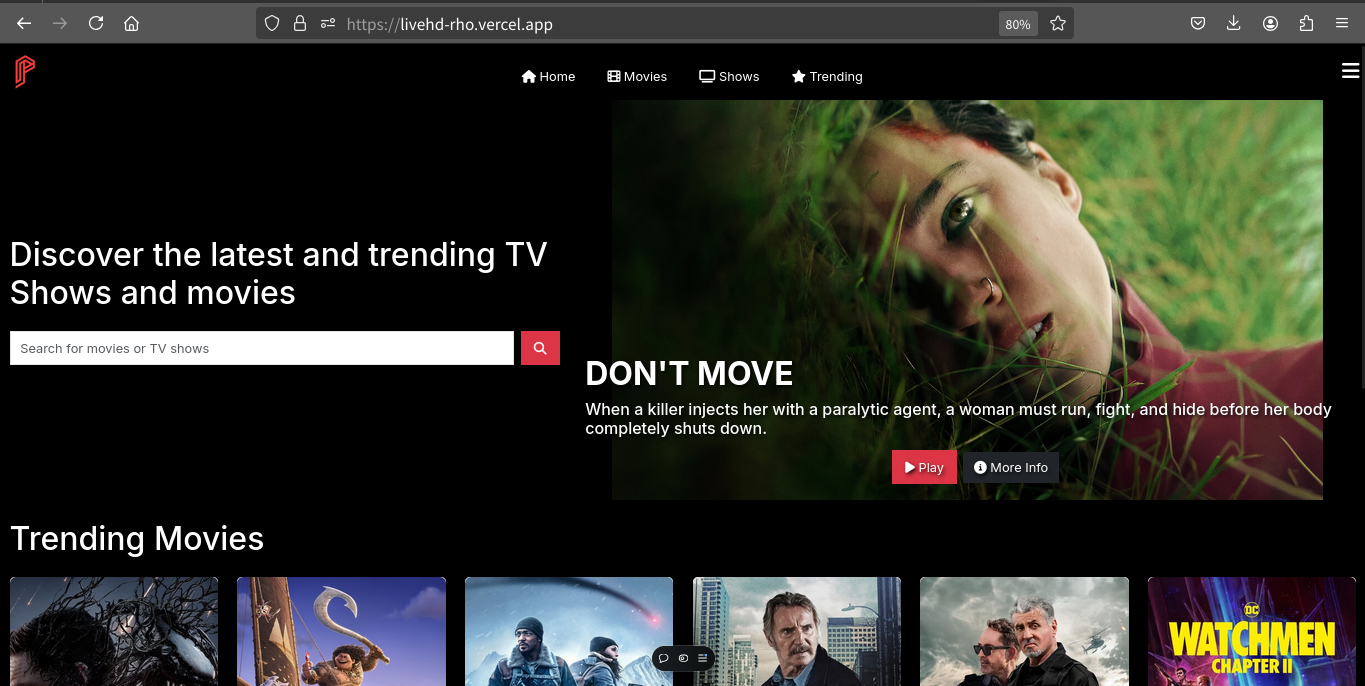Screen dimensions: 1365x686
Task: Click the DON'T MOVE title text
Action: point(689,374)
